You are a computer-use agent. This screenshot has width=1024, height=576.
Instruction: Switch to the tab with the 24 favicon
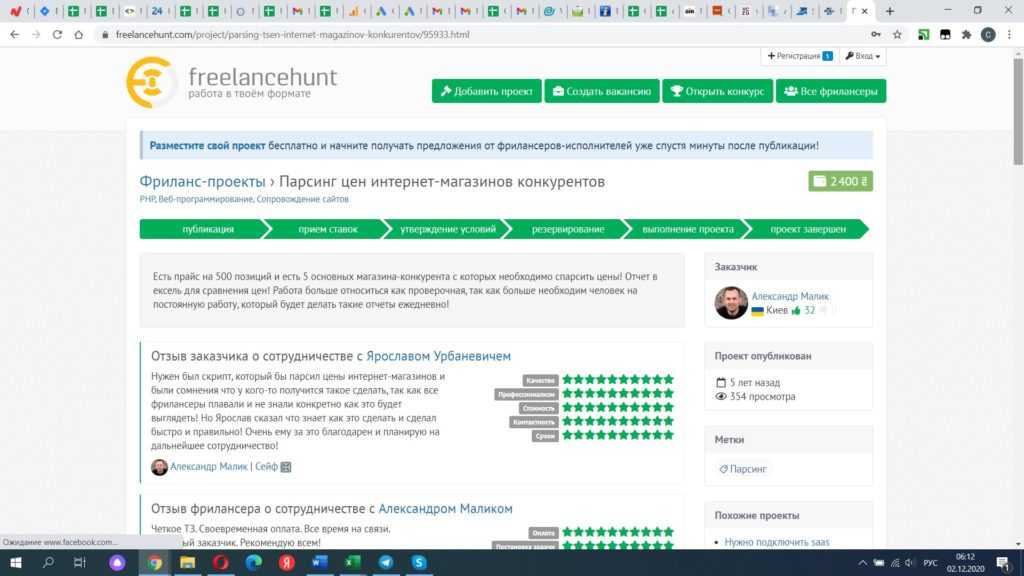tap(157, 11)
